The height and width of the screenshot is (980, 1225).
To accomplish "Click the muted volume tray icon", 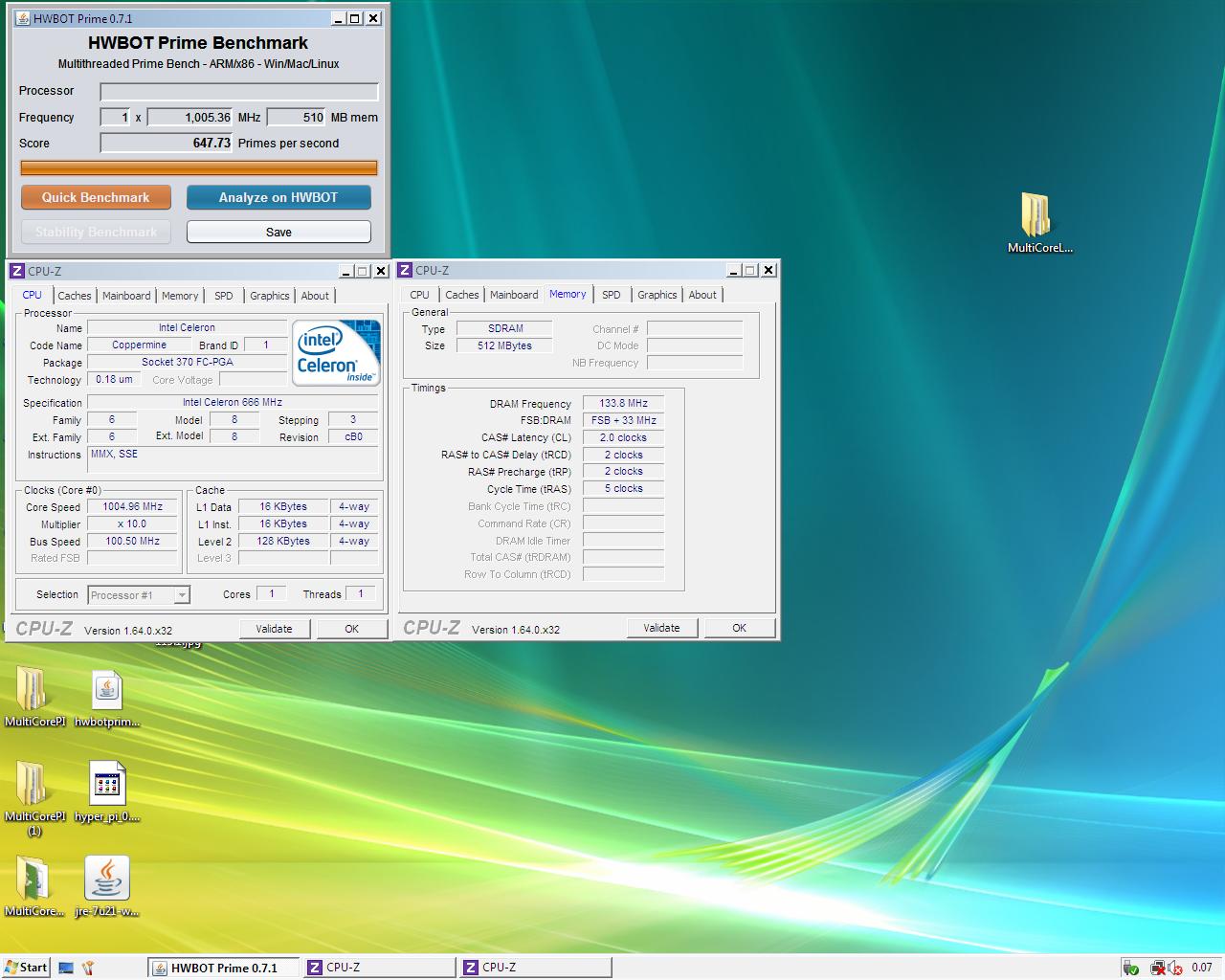I will pyautogui.click(x=1175, y=968).
